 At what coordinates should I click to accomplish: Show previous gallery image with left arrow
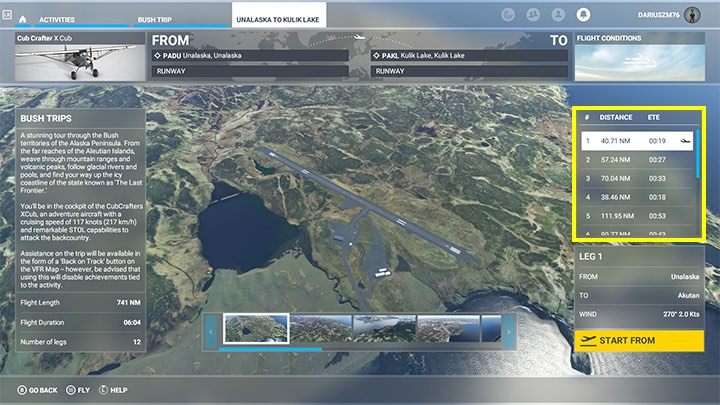coord(211,332)
